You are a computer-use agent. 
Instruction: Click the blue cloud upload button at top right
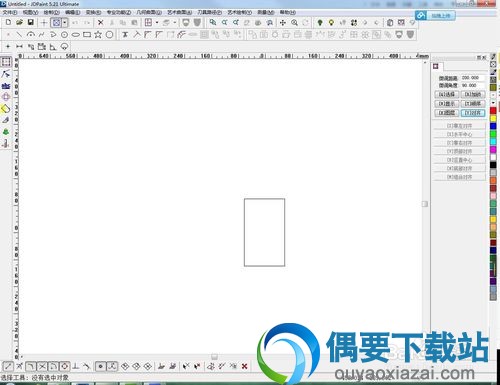pyautogui.click(x=435, y=15)
